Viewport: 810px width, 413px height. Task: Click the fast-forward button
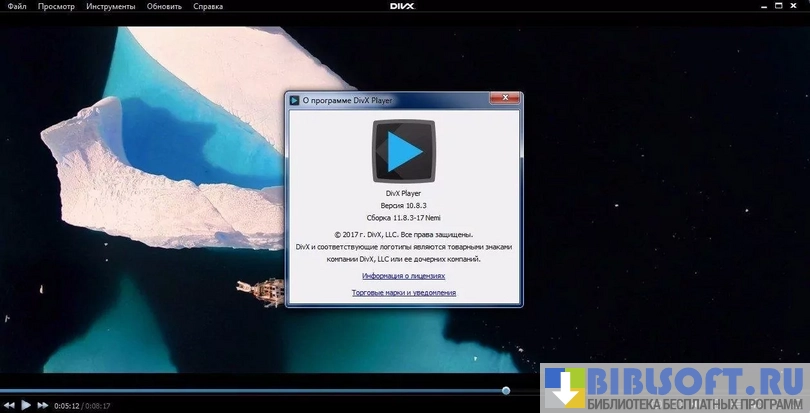[43, 405]
